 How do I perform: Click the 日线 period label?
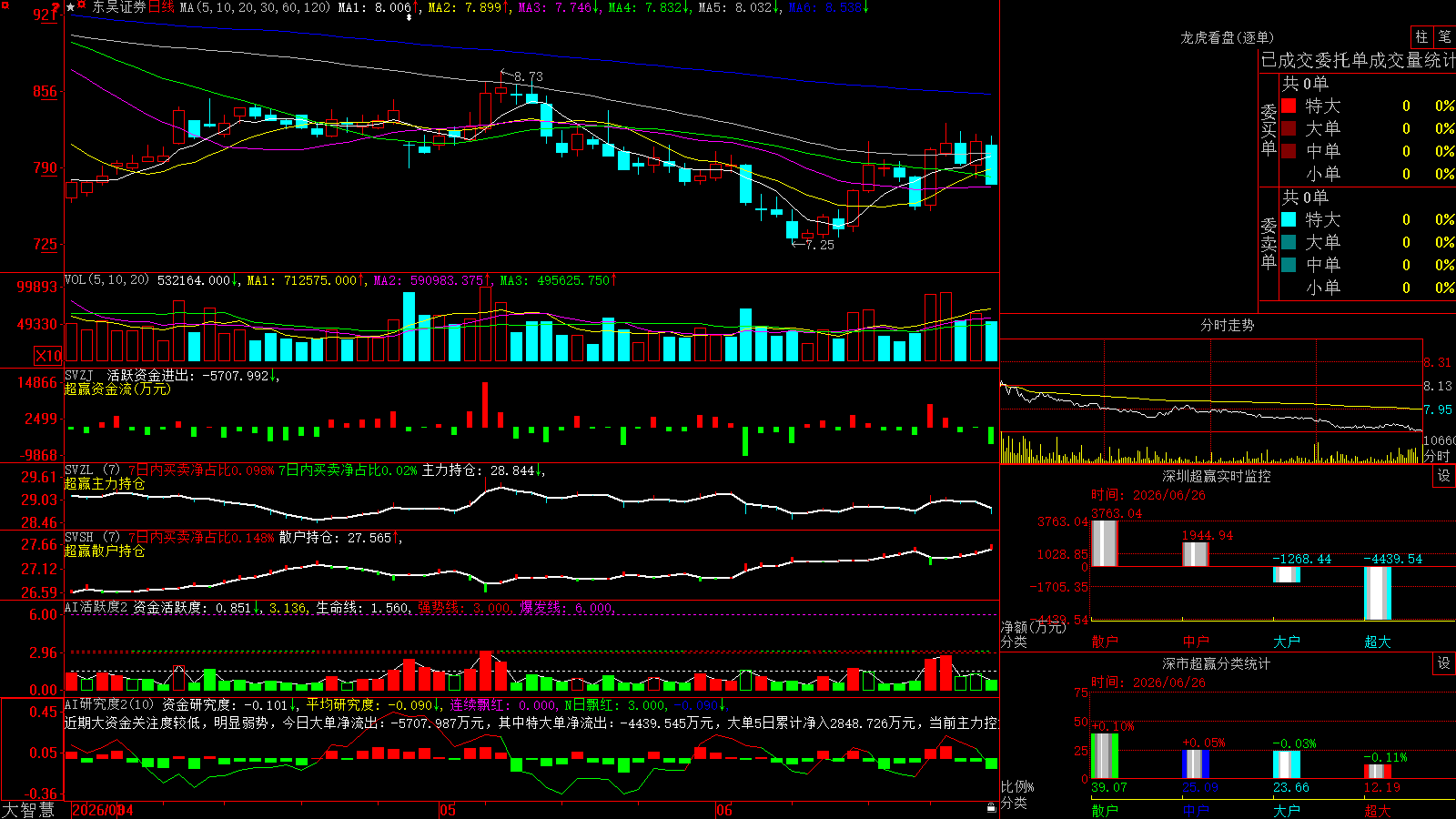[x=161, y=7]
